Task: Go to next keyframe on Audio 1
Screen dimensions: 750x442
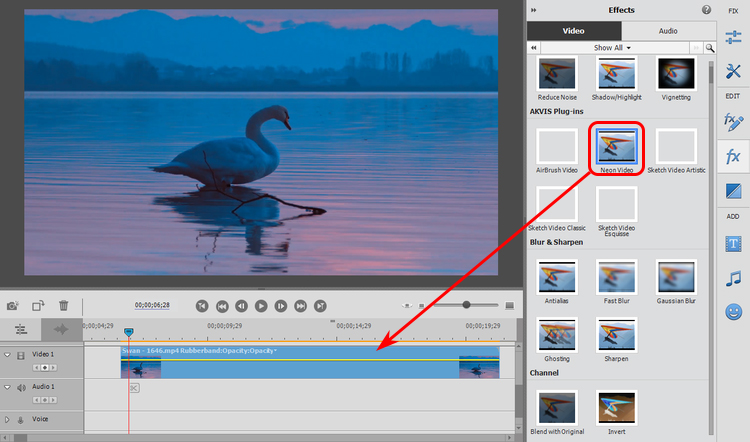Action: 53,400
